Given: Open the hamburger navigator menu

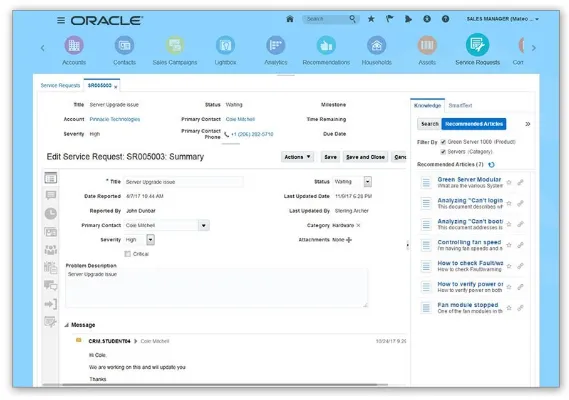Looking at the screenshot, I should tap(61, 20).
